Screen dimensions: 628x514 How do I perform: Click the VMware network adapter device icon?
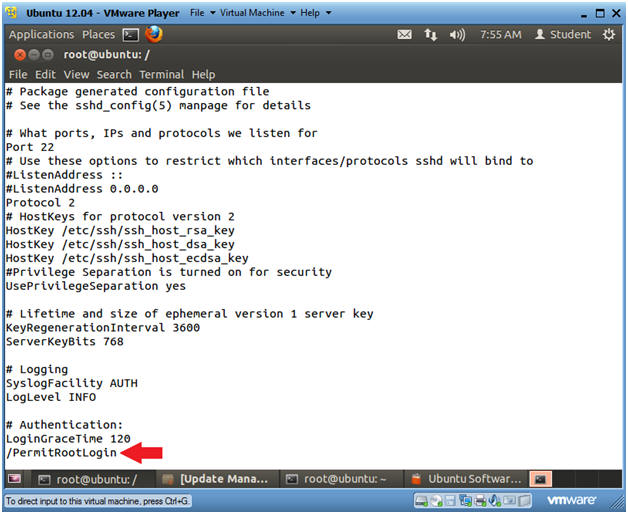[465, 500]
